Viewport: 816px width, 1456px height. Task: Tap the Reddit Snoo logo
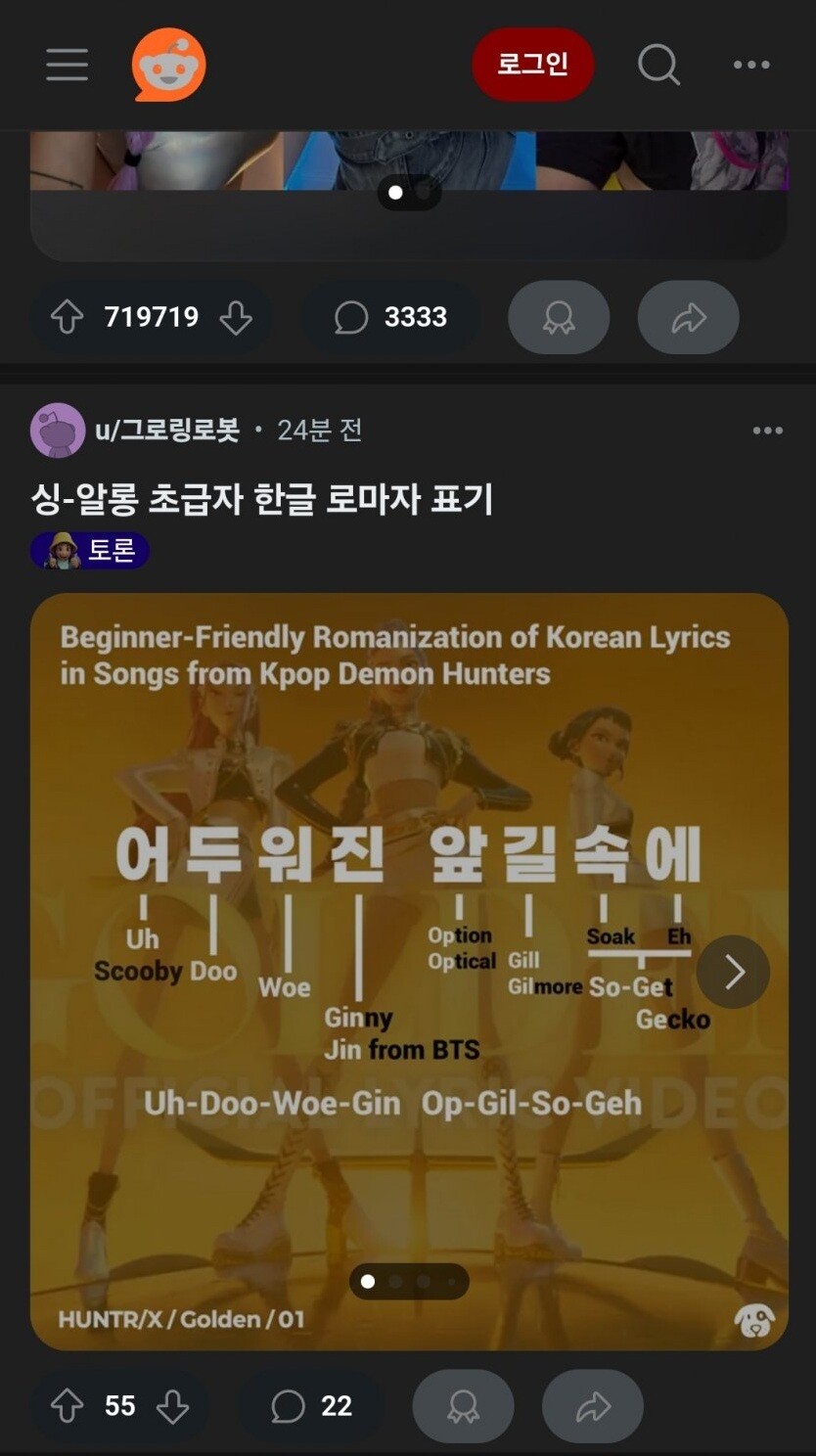tap(169, 65)
